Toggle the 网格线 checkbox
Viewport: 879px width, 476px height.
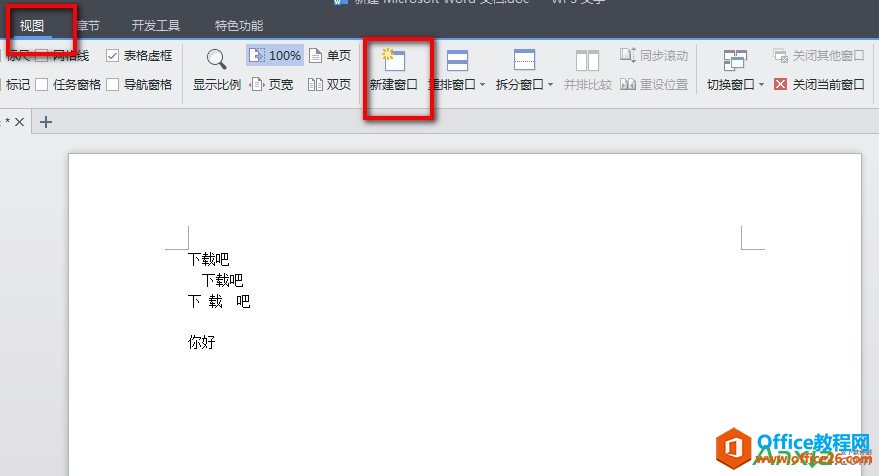coord(41,56)
